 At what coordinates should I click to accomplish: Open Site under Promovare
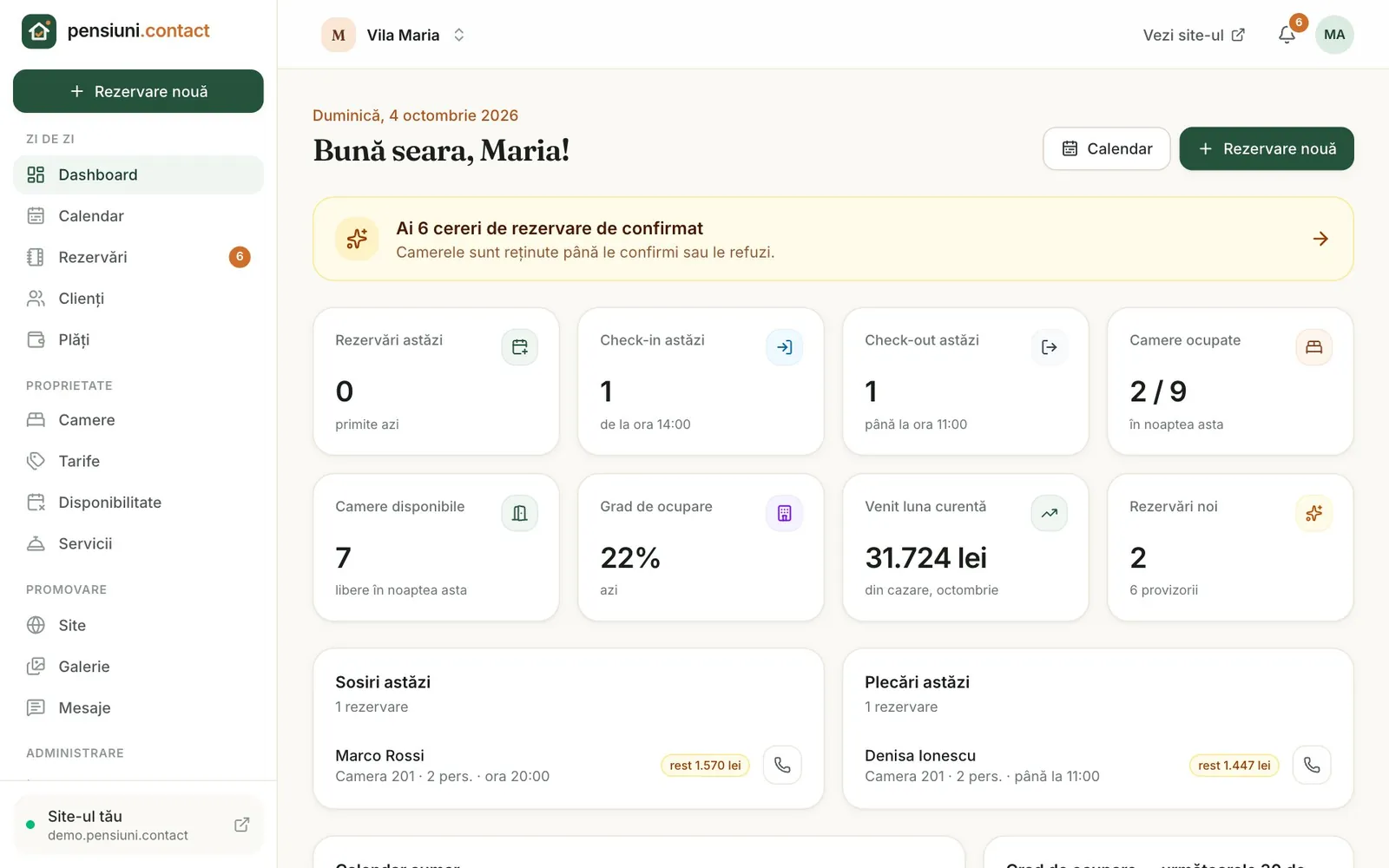[138, 625]
